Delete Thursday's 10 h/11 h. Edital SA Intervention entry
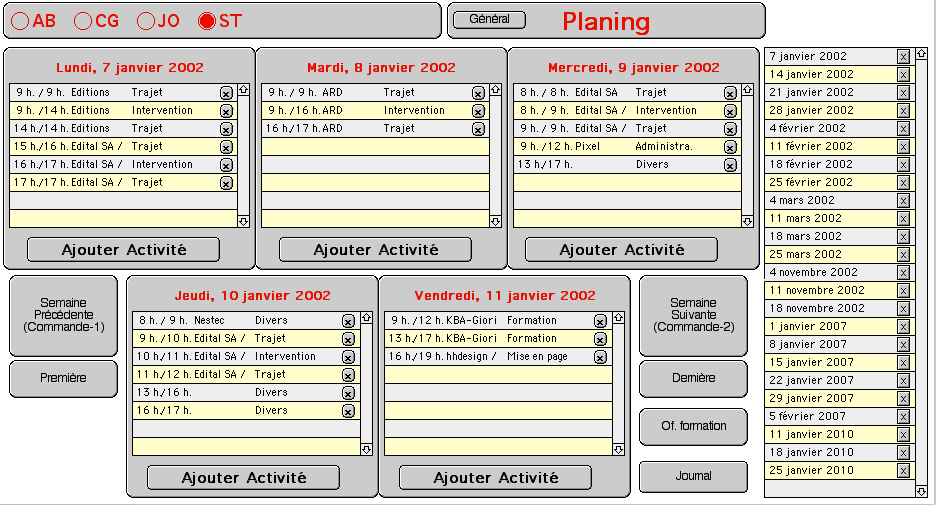Viewport: 936px width, 505px height. click(349, 357)
